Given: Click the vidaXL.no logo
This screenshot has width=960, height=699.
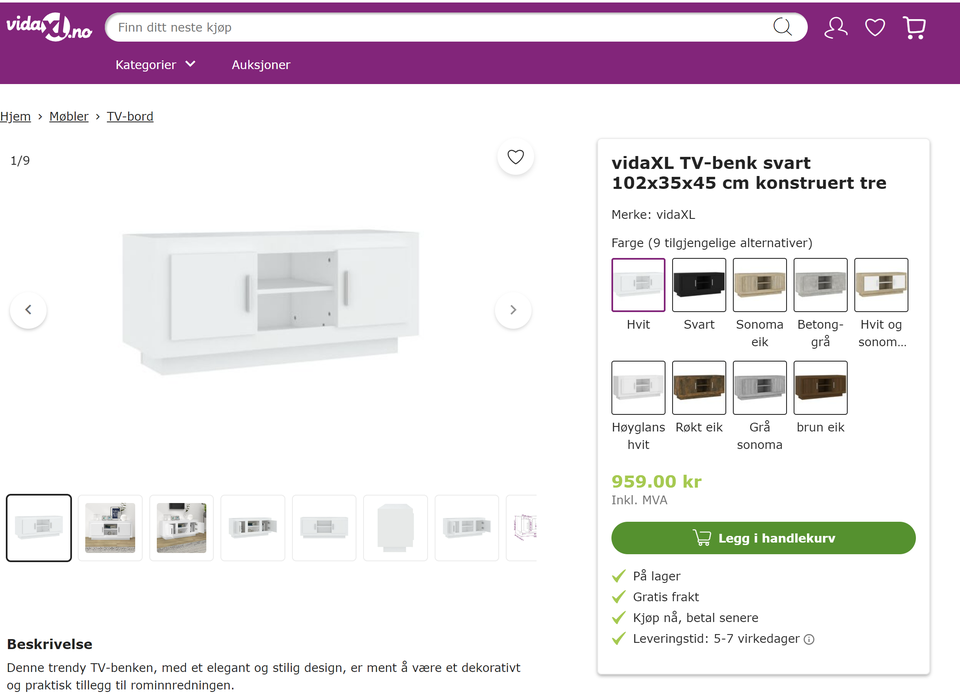Looking at the screenshot, I should (49, 27).
